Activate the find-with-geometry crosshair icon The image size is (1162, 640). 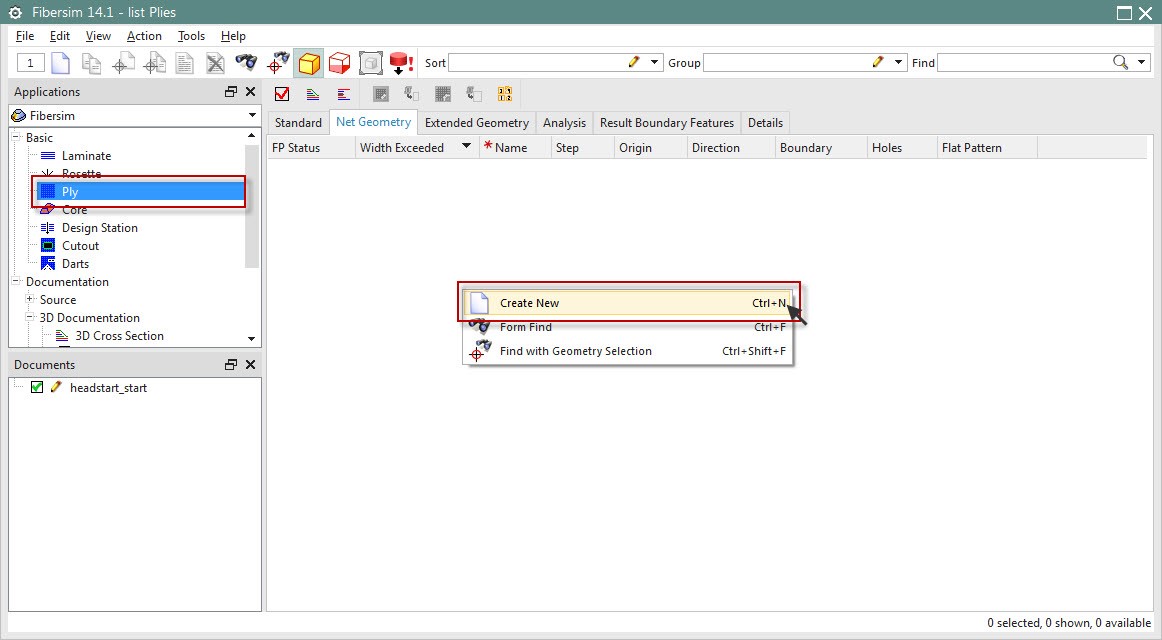point(277,62)
